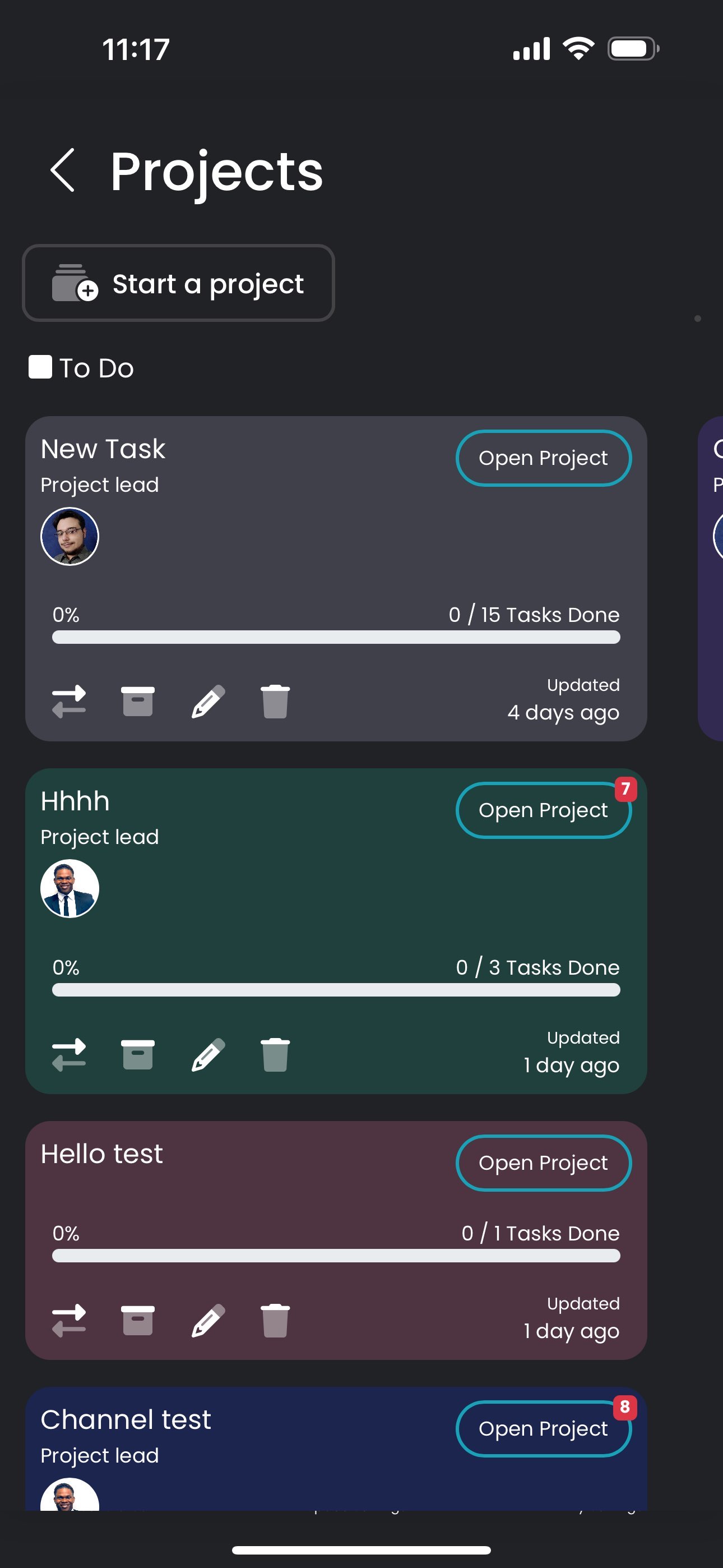Open the Hhhh project
This screenshot has height=1568, width=723.
(x=544, y=810)
